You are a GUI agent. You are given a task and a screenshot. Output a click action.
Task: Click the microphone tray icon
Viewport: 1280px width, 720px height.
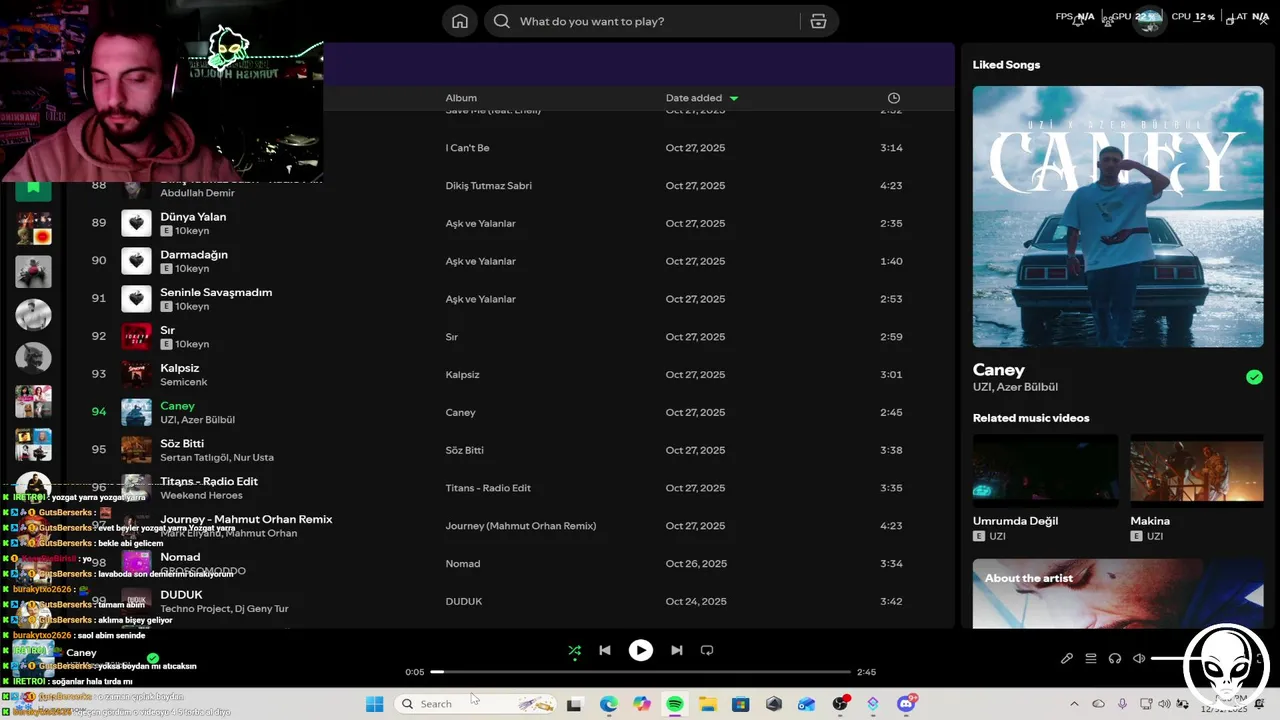[x=1122, y=704]
